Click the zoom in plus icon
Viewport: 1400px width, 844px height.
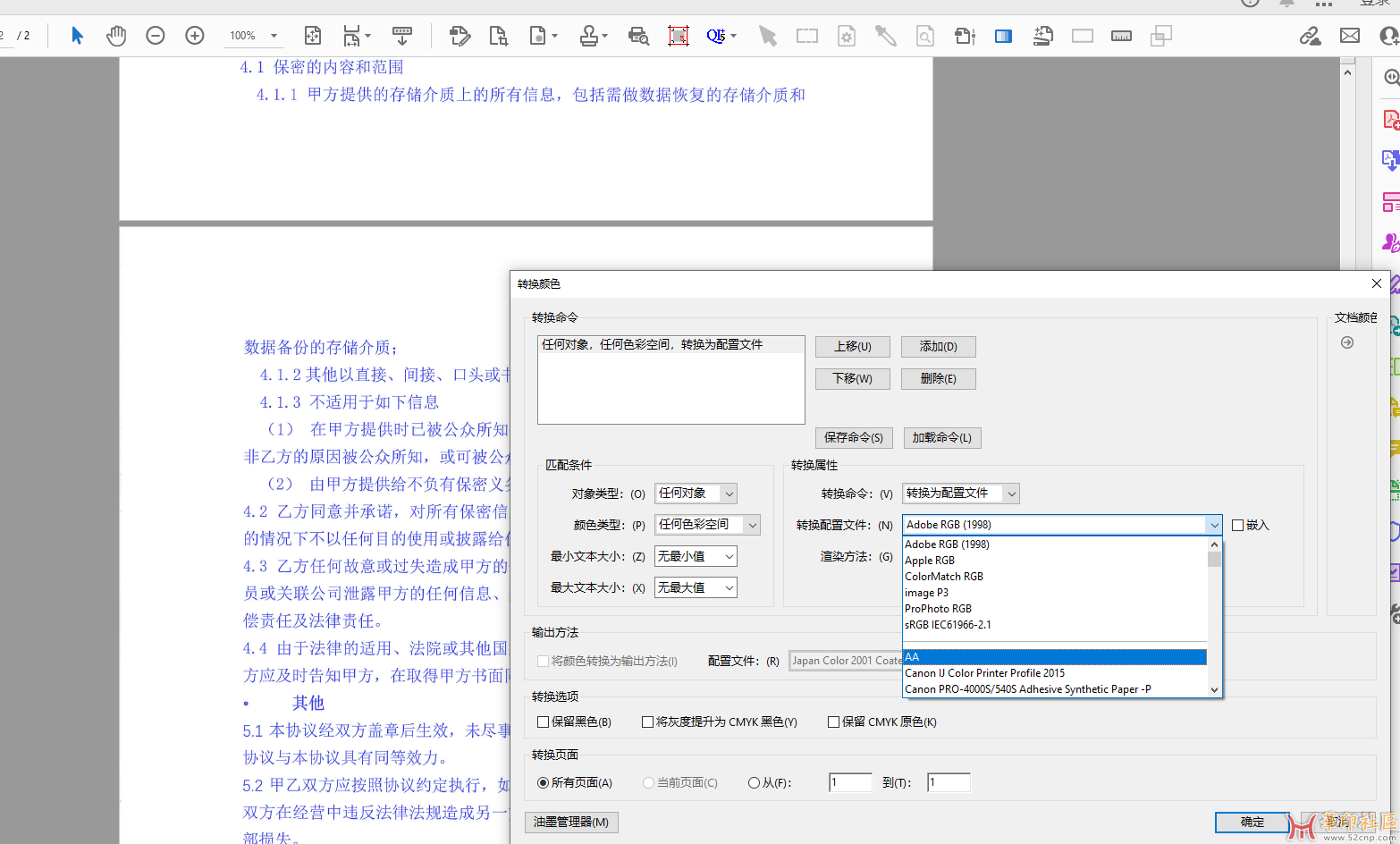click(195, 36)
